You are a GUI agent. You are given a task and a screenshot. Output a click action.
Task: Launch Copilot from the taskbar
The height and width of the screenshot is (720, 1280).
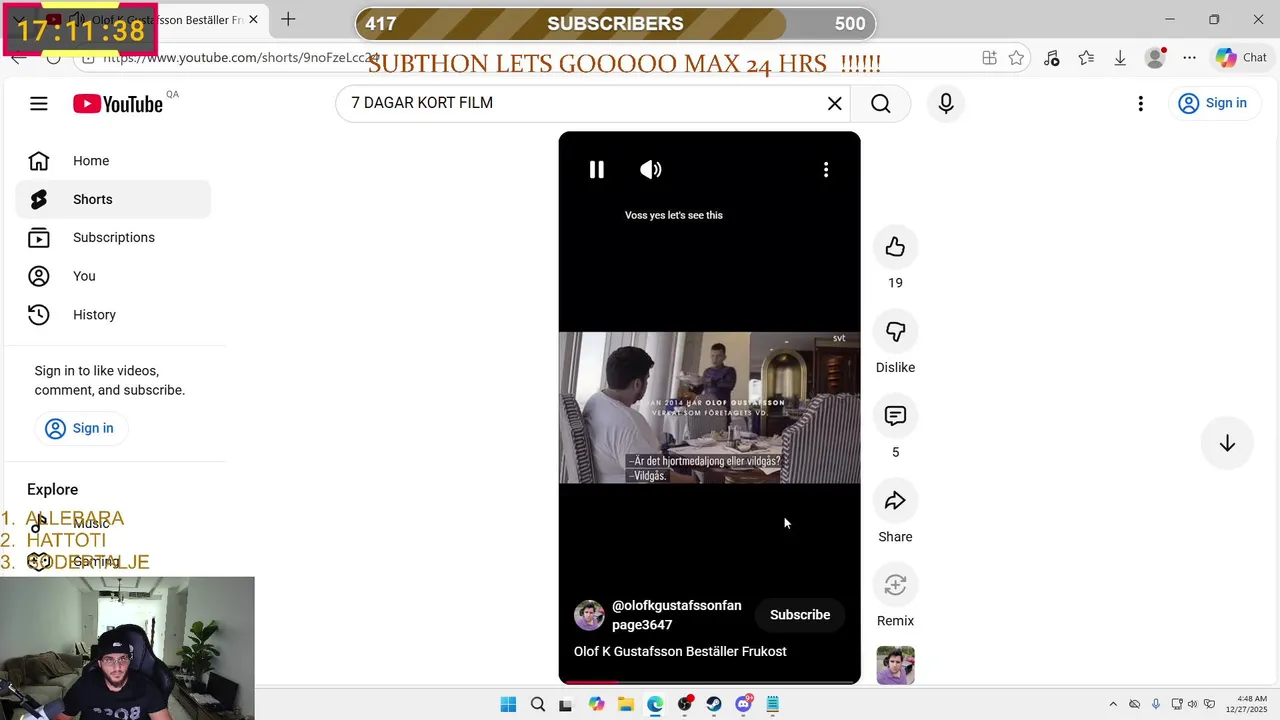coord(597,704)
